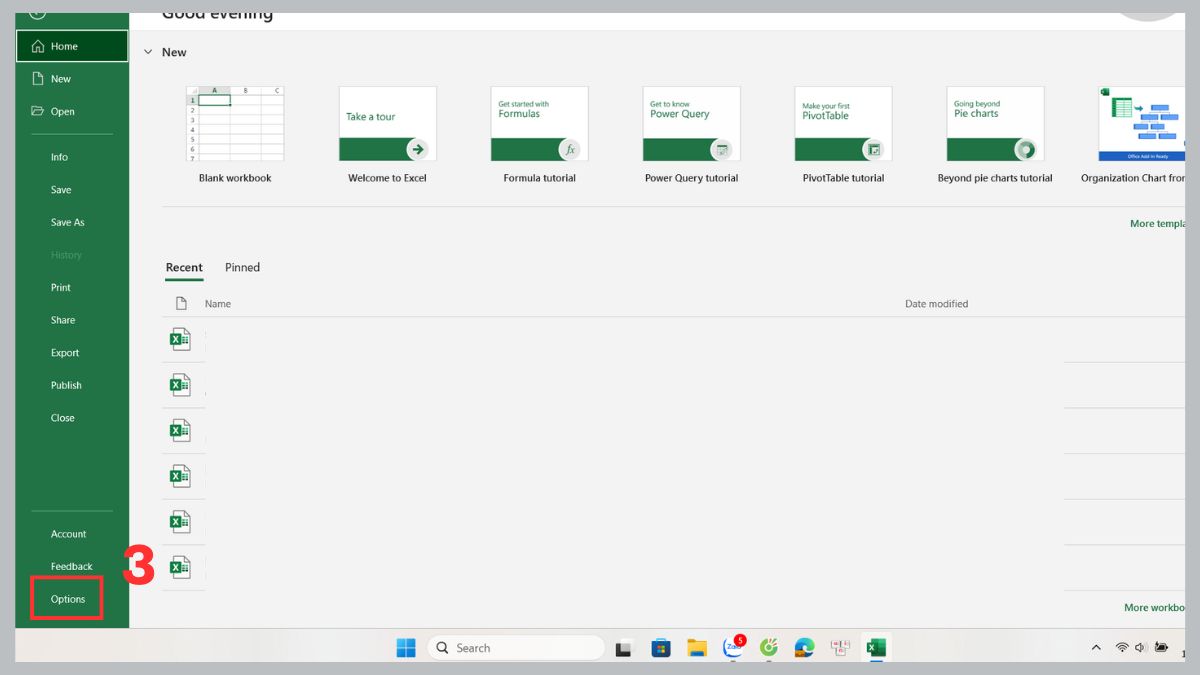This screenshot has height=675, width=1200.
Task: Open Zalo app from taskbar
Action: (733, 647)
